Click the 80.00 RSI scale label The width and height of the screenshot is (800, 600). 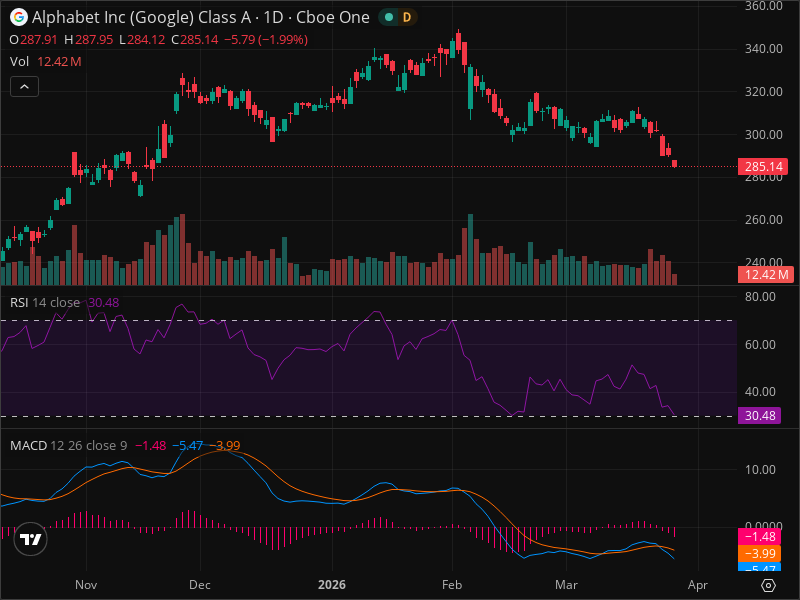click(760, 297)
